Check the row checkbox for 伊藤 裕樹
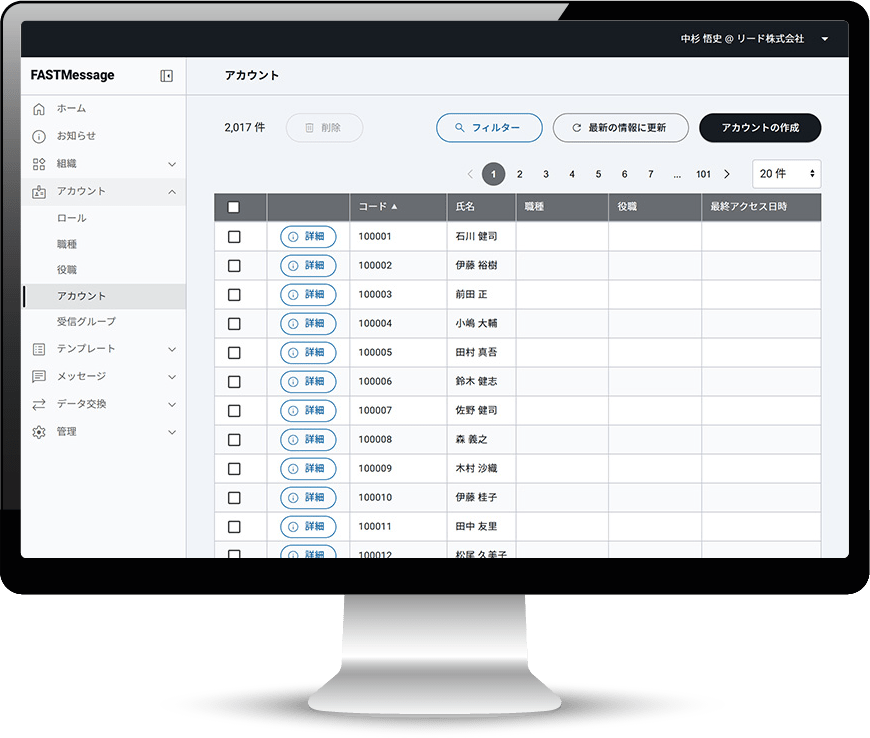Image resolution: width=870 pixels, height=738 pixels. pyautogui.click(x=234, y=266)
